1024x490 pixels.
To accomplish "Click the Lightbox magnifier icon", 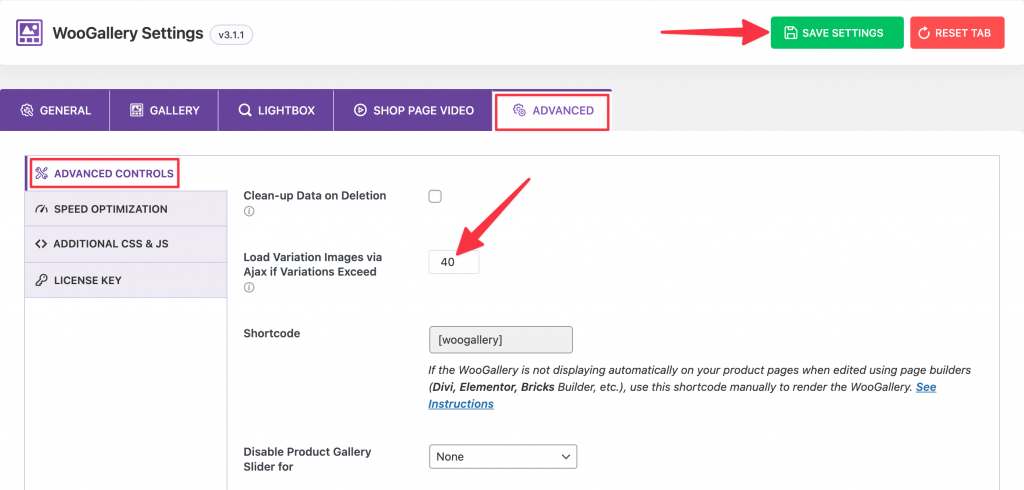I will 245,110.
